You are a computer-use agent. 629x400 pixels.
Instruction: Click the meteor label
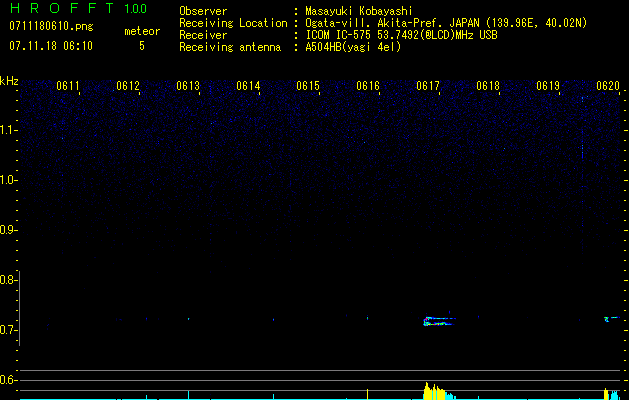tap(142, 31)
